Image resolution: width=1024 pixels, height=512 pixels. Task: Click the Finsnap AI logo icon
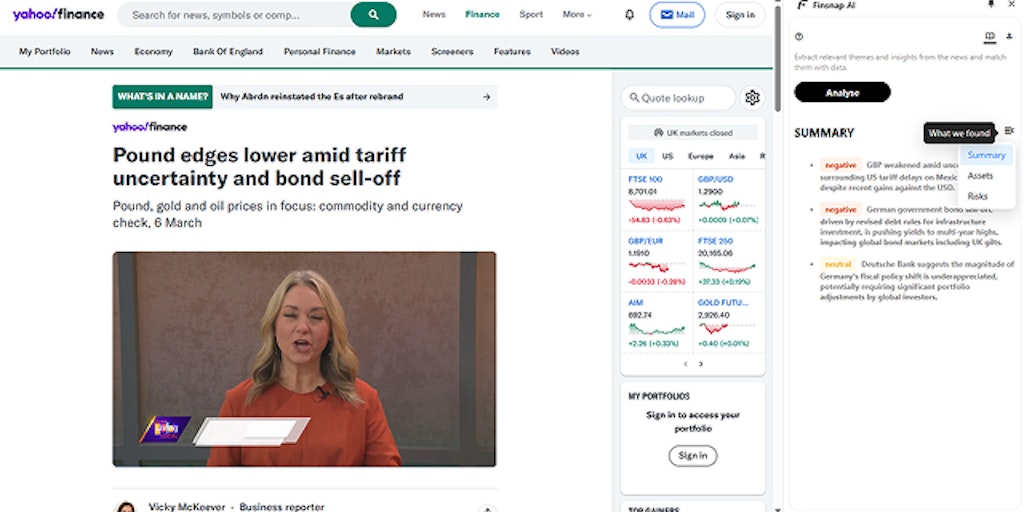[x=802, y=5]
